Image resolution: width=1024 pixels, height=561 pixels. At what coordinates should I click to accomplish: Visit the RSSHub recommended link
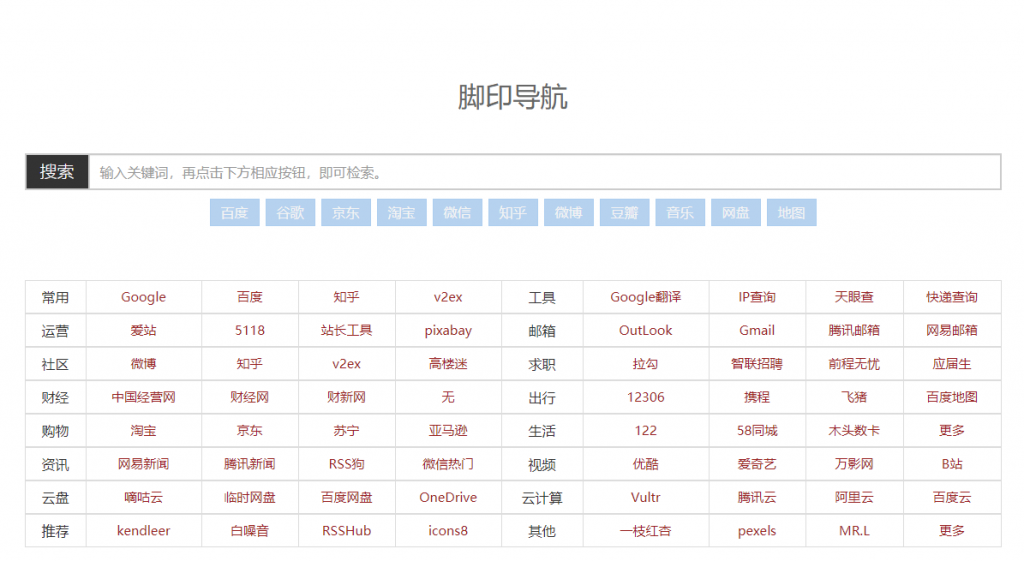(346, 531)
